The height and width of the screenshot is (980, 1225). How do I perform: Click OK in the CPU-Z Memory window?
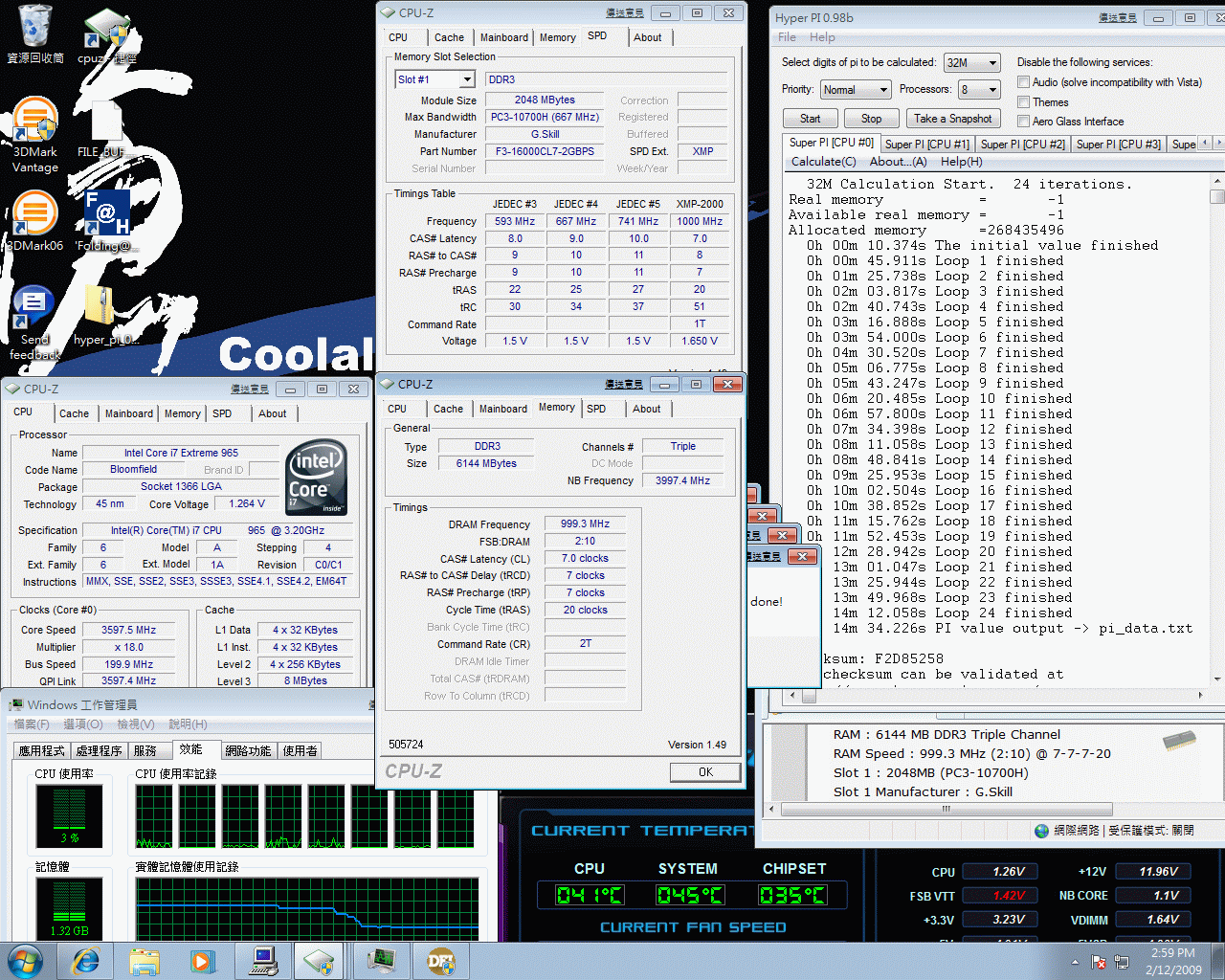[705, 772]
